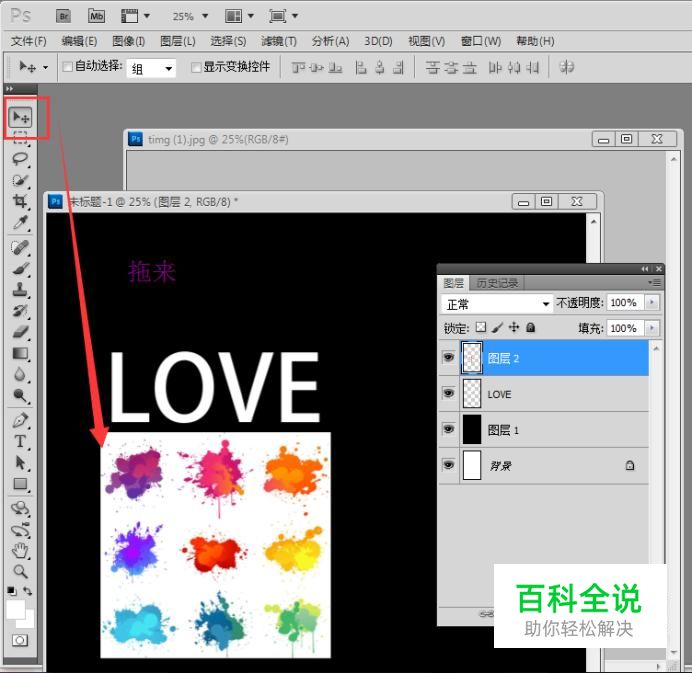Toggle visibility of 图层 1 layer
The width and height of the screenshot is (692, 673).
448,430
